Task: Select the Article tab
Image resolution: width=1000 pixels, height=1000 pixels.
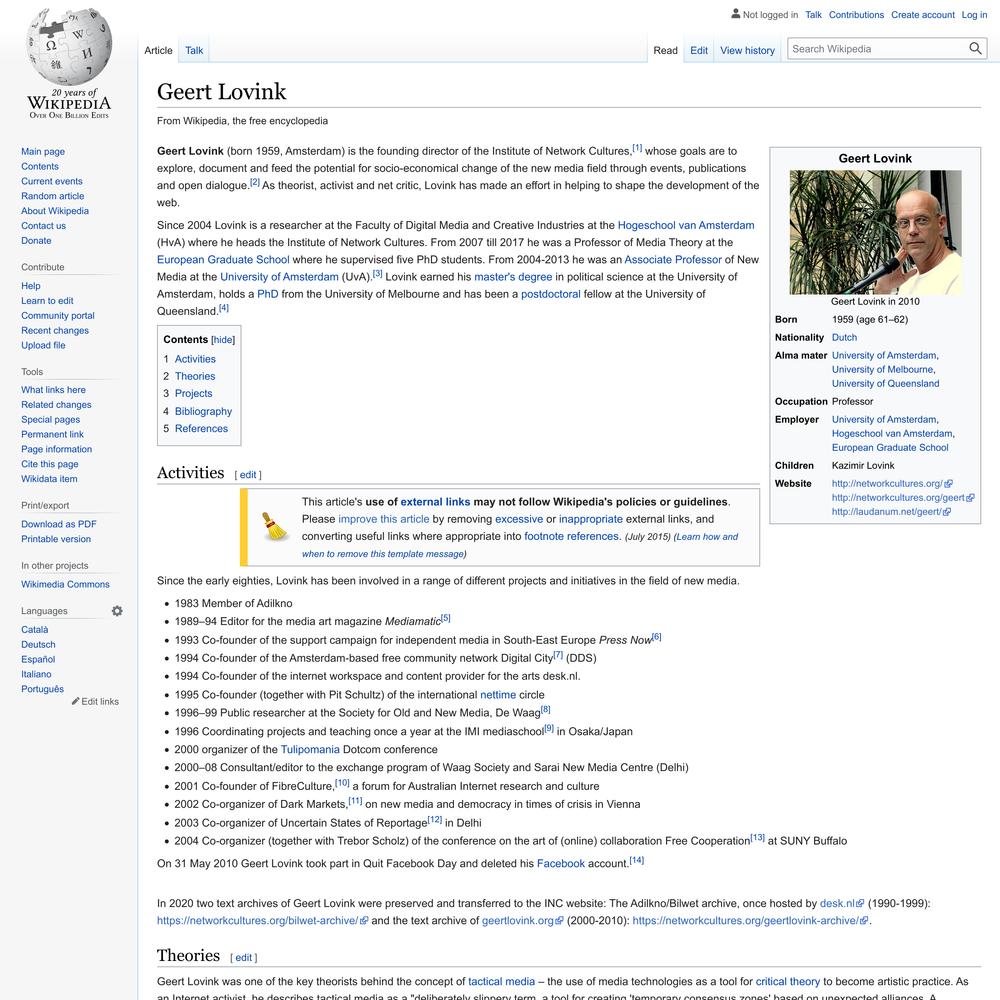Action: point(158,50)
